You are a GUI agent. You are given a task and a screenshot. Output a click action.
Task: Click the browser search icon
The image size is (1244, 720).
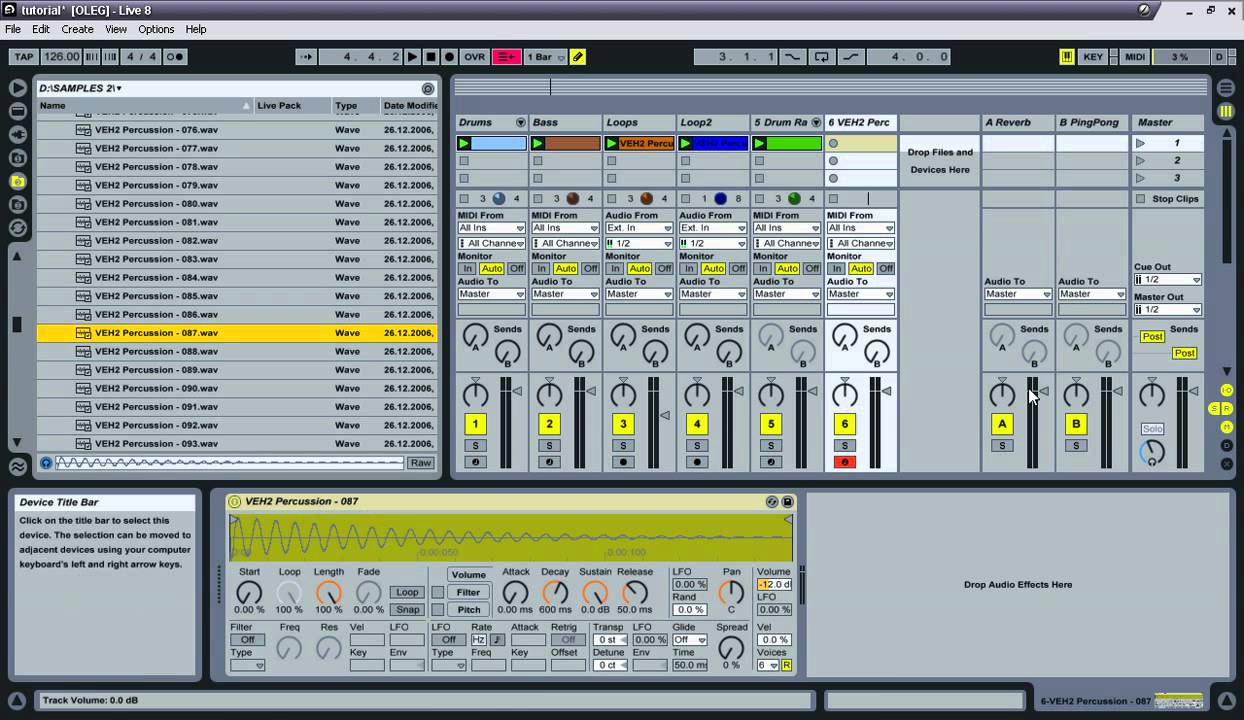pos(428,89)
